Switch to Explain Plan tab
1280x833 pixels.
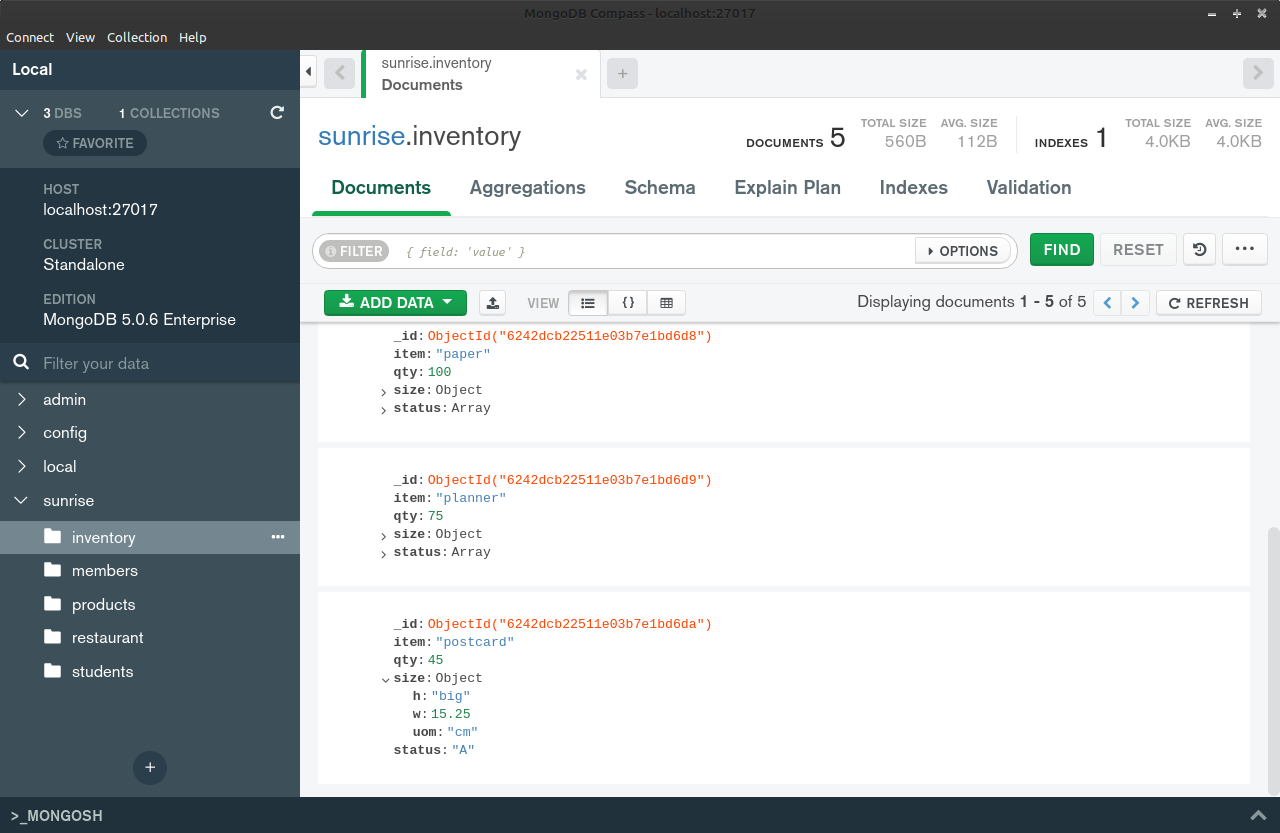tap(788, 188)
